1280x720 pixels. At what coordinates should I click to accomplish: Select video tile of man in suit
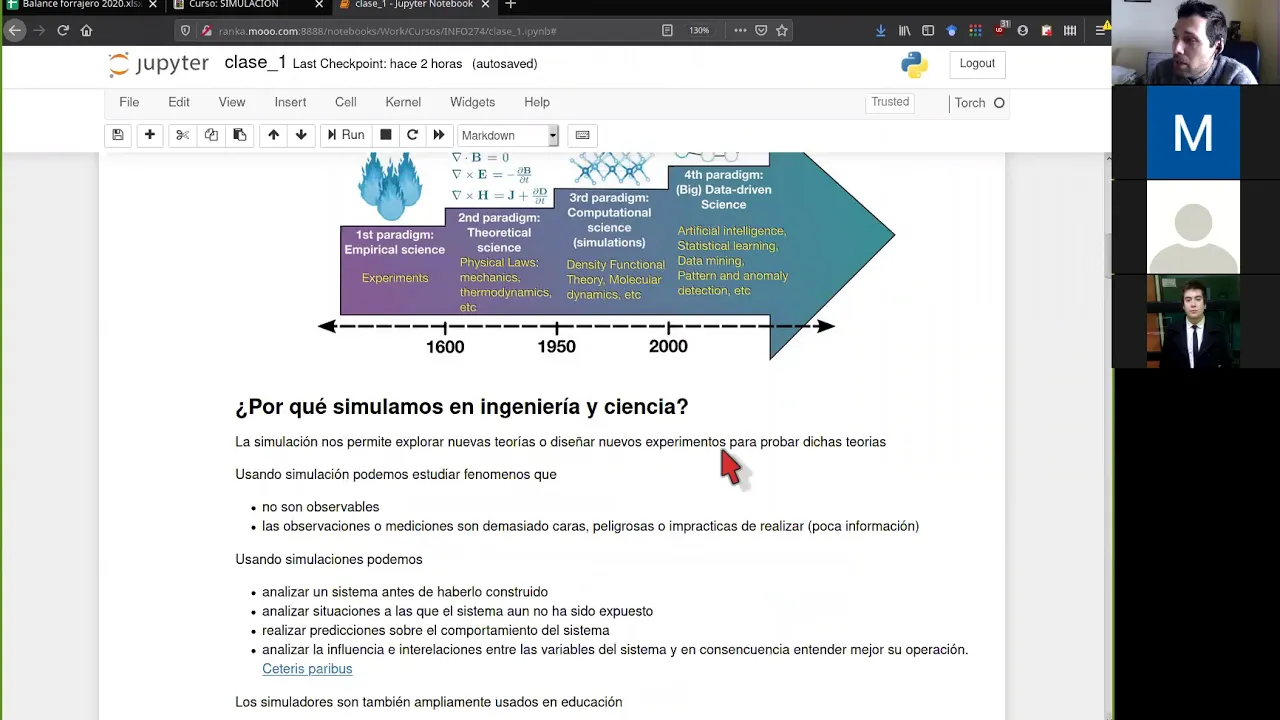pos(1193,321)
